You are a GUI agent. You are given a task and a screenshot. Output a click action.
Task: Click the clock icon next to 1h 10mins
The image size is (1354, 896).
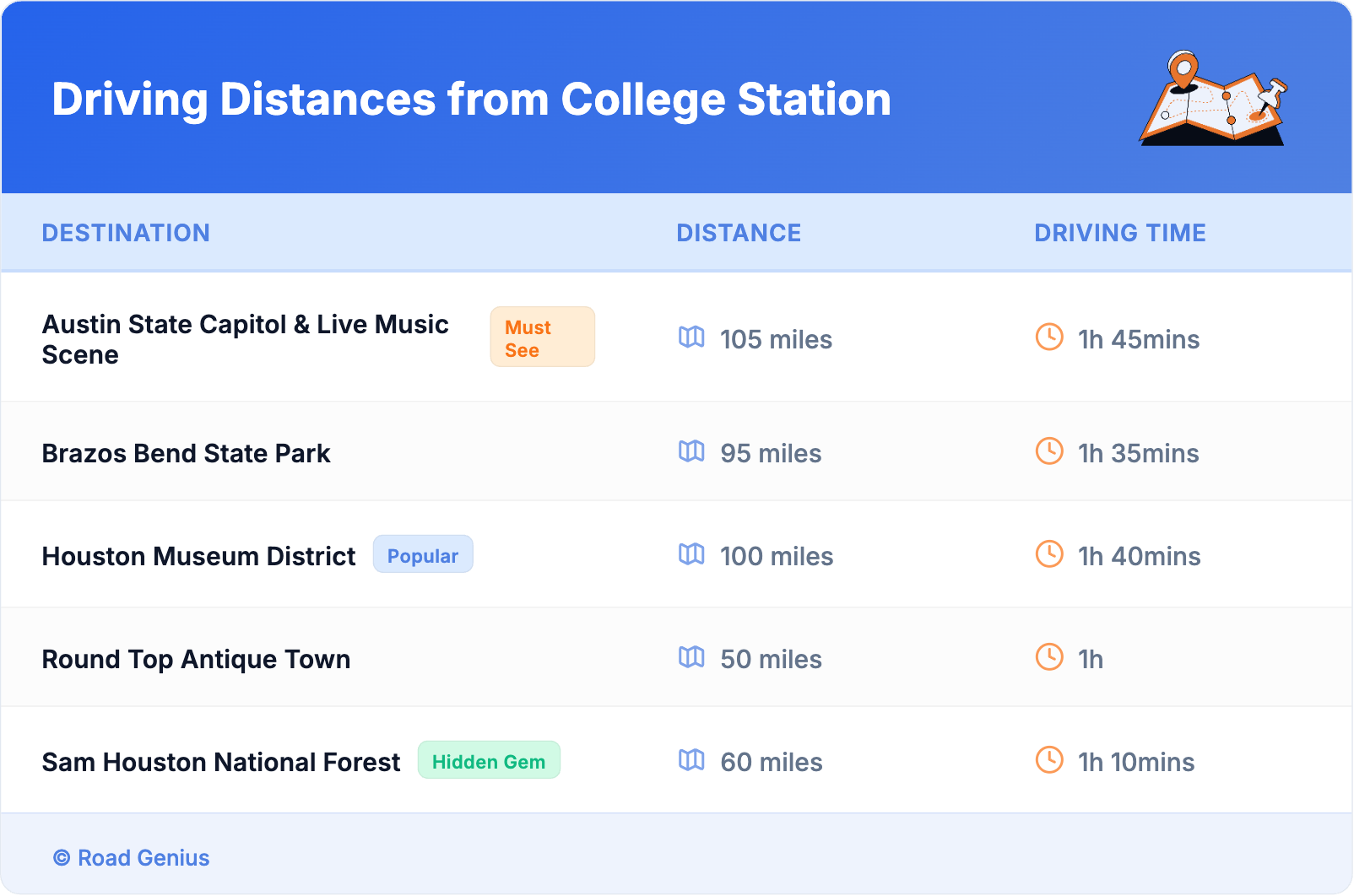point(1049,760)
